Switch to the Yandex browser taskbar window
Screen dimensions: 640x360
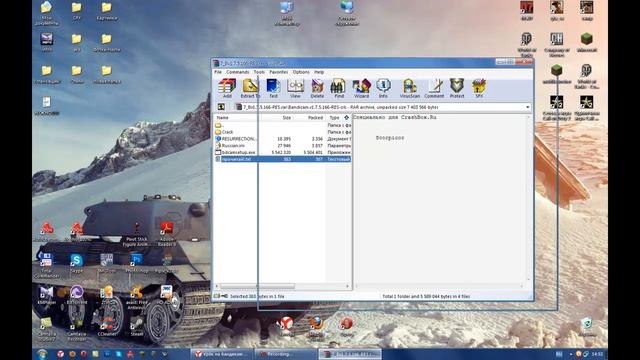click(222, 354)
